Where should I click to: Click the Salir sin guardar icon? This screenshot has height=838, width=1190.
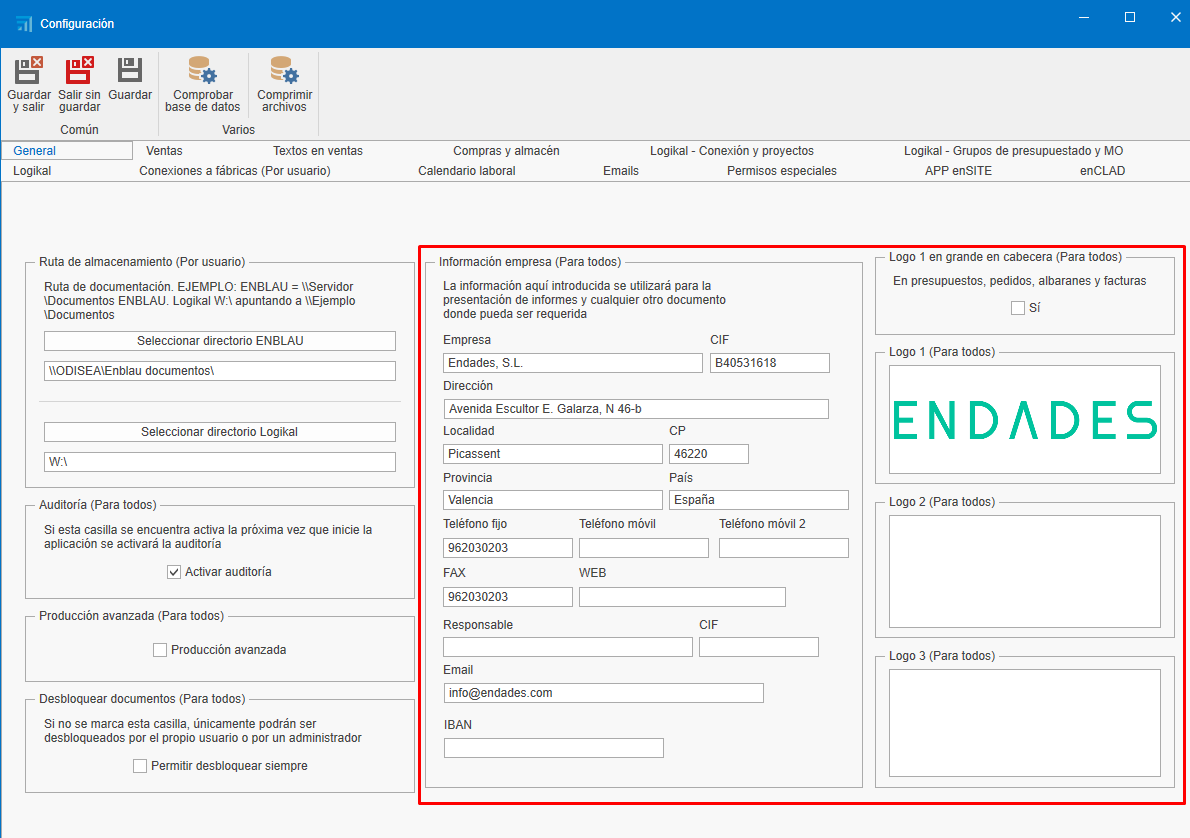(79, 70)
